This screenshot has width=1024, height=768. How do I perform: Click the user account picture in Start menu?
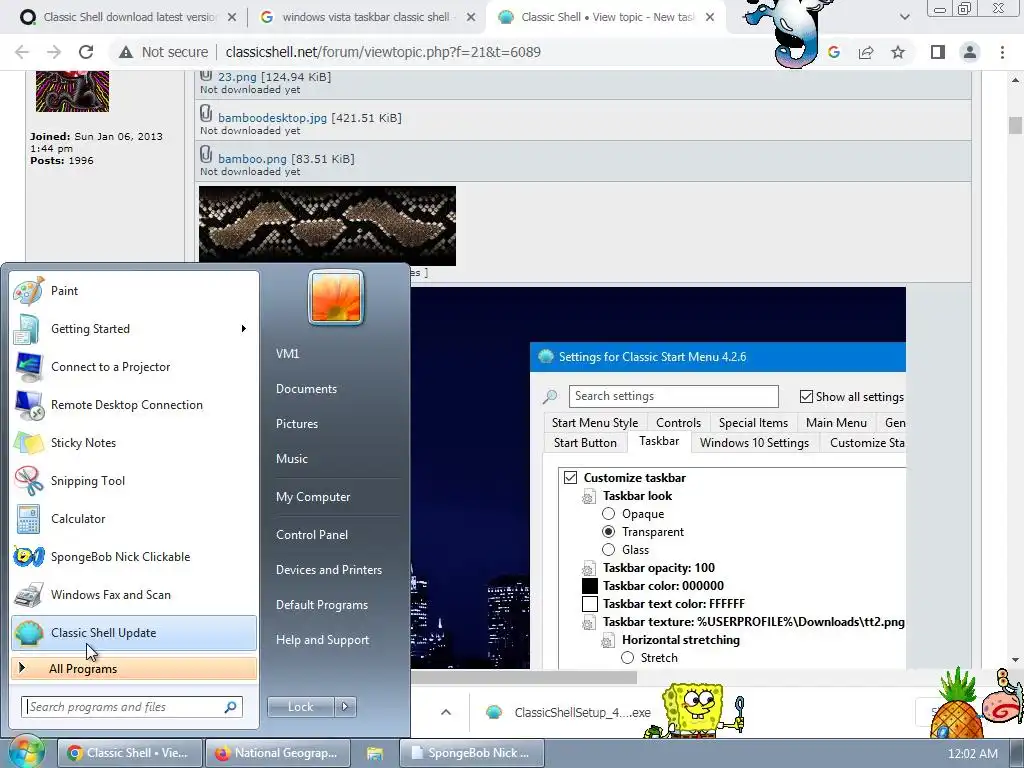tap(336, 297)
